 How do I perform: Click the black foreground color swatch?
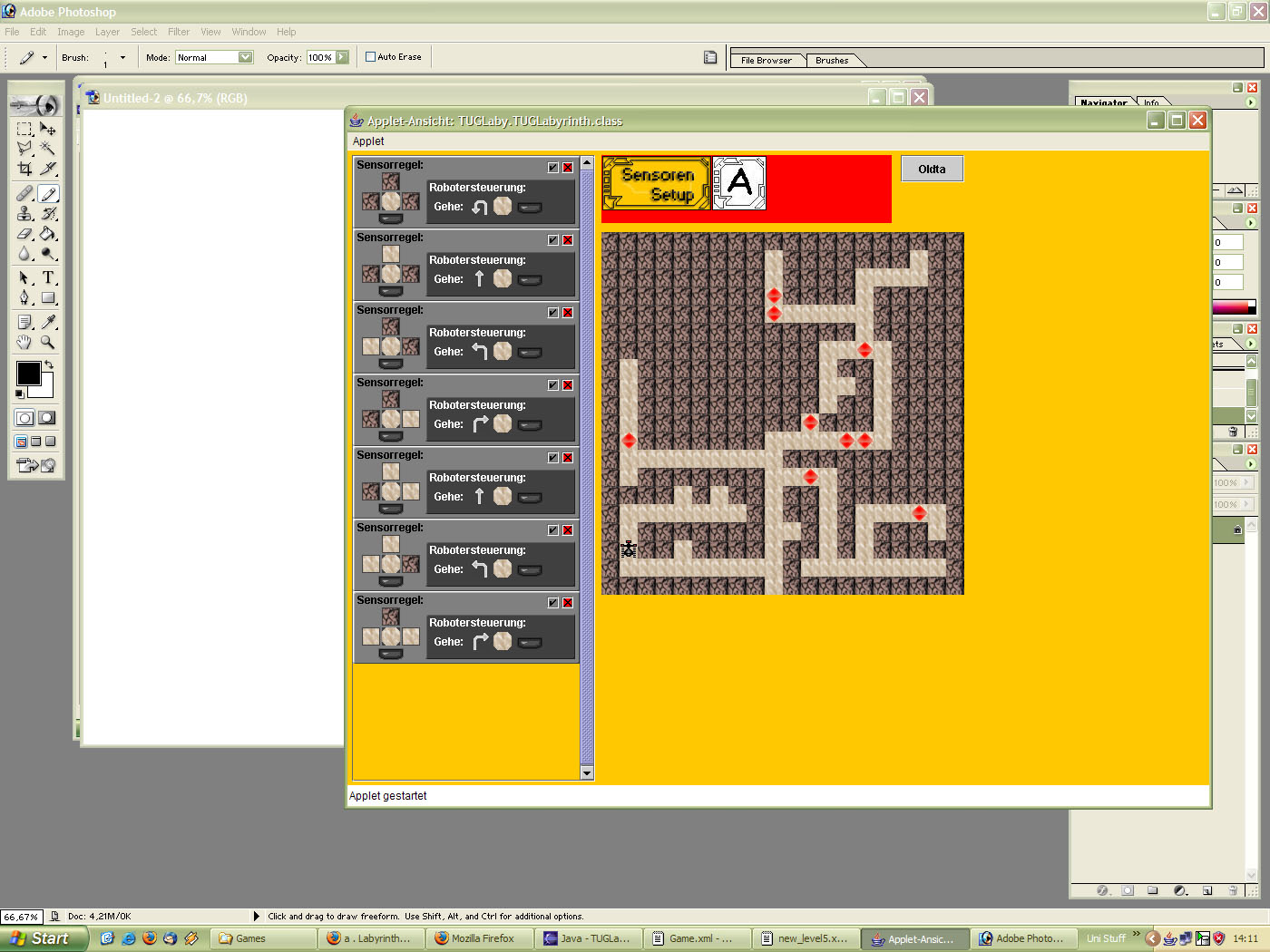point(27,373)
